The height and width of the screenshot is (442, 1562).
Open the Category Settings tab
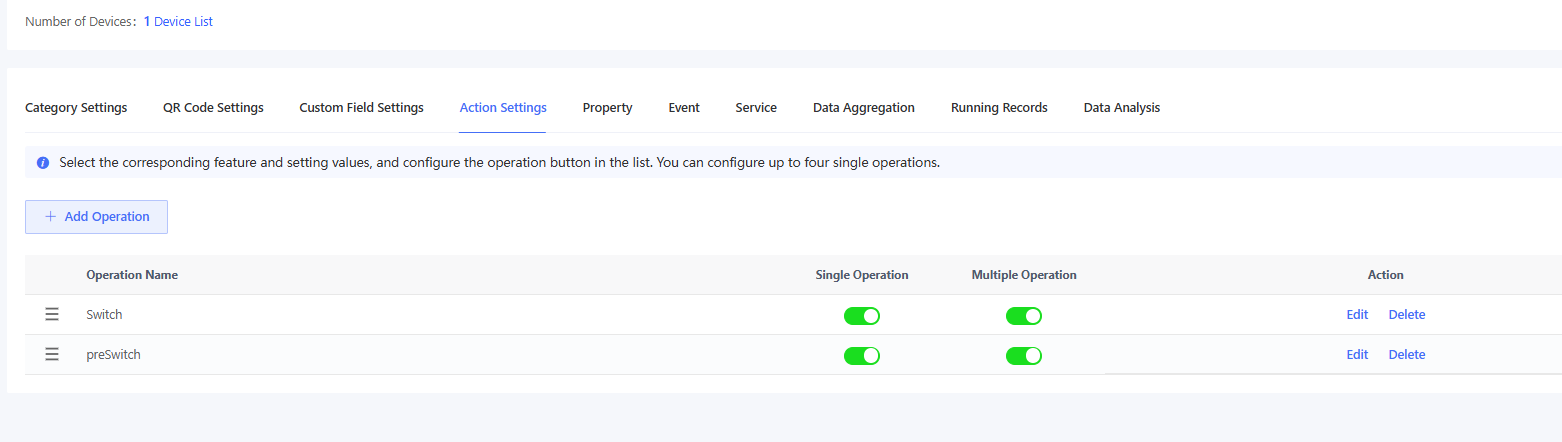[x=76, y=108]
